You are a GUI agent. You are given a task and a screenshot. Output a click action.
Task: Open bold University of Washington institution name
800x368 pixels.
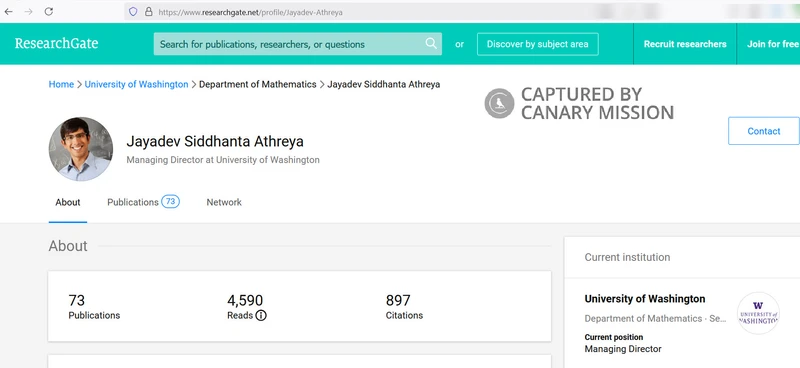click(x=645, y=299)
